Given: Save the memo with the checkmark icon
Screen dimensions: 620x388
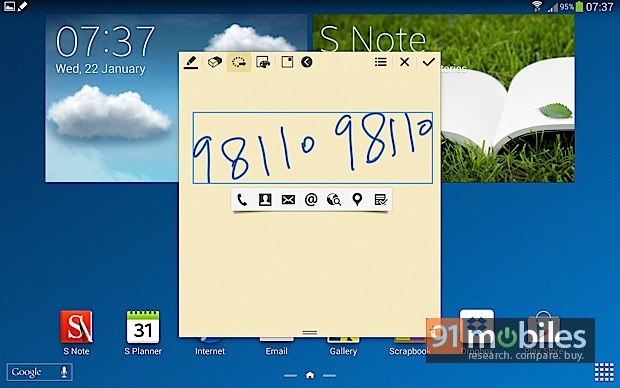Looking at the screenshot, I should pyautogui.click(x=428, y=62).
